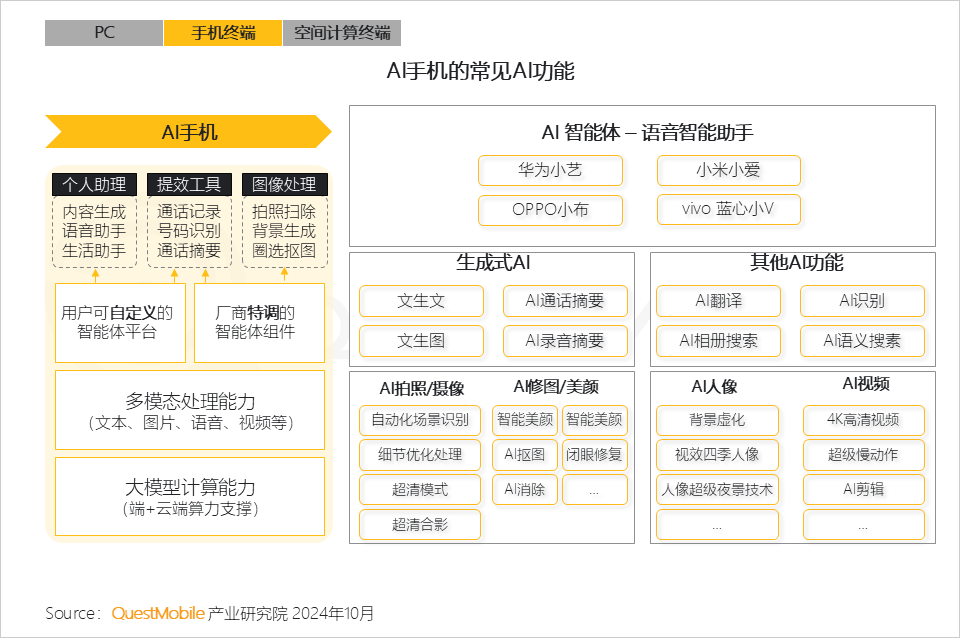Open the AI相册搜索 box
The image size is (960, 638).
coord(718,341)
